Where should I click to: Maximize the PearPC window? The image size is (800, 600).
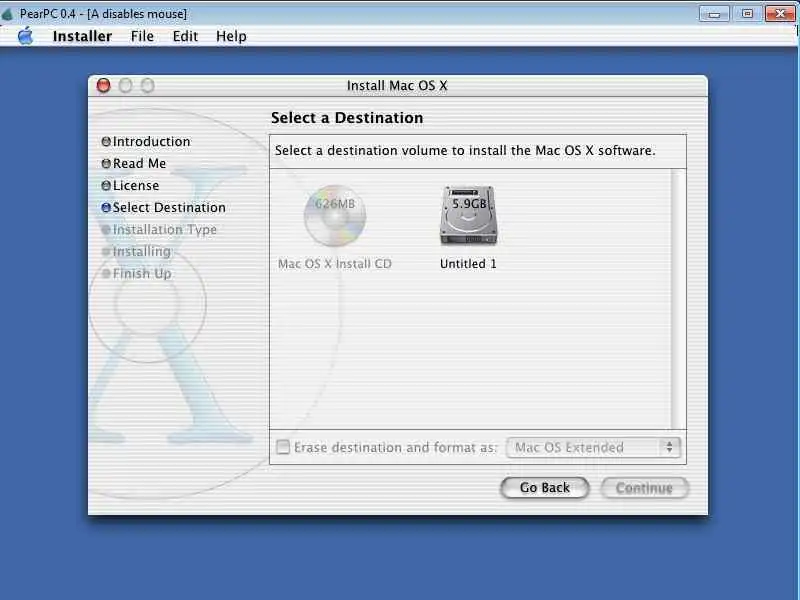point(747,14)
